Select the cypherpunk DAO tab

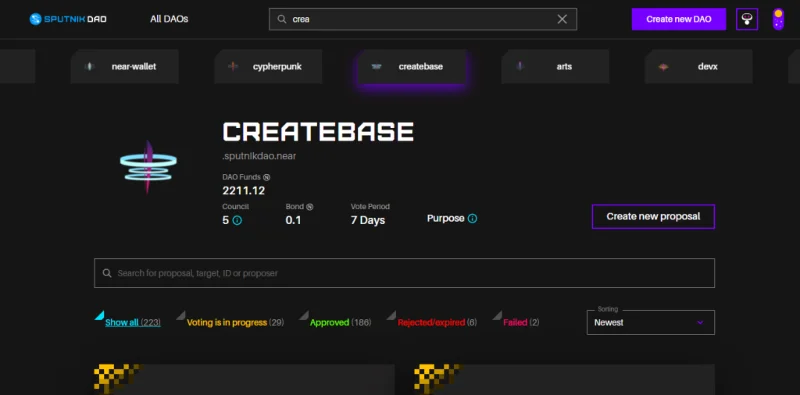click(268, 66)
